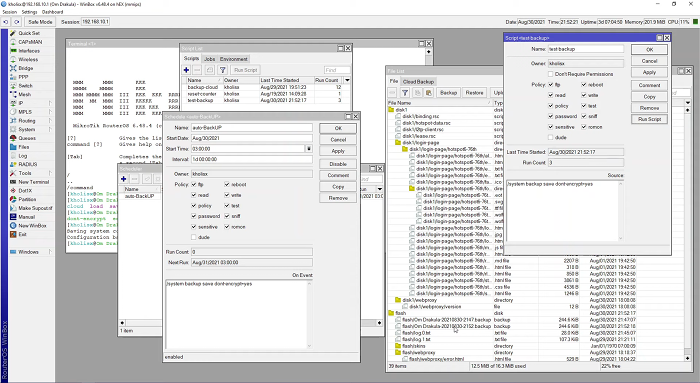Click the Run Script button in the Script window
Screen dimensions: 700x383
point(649,119)
